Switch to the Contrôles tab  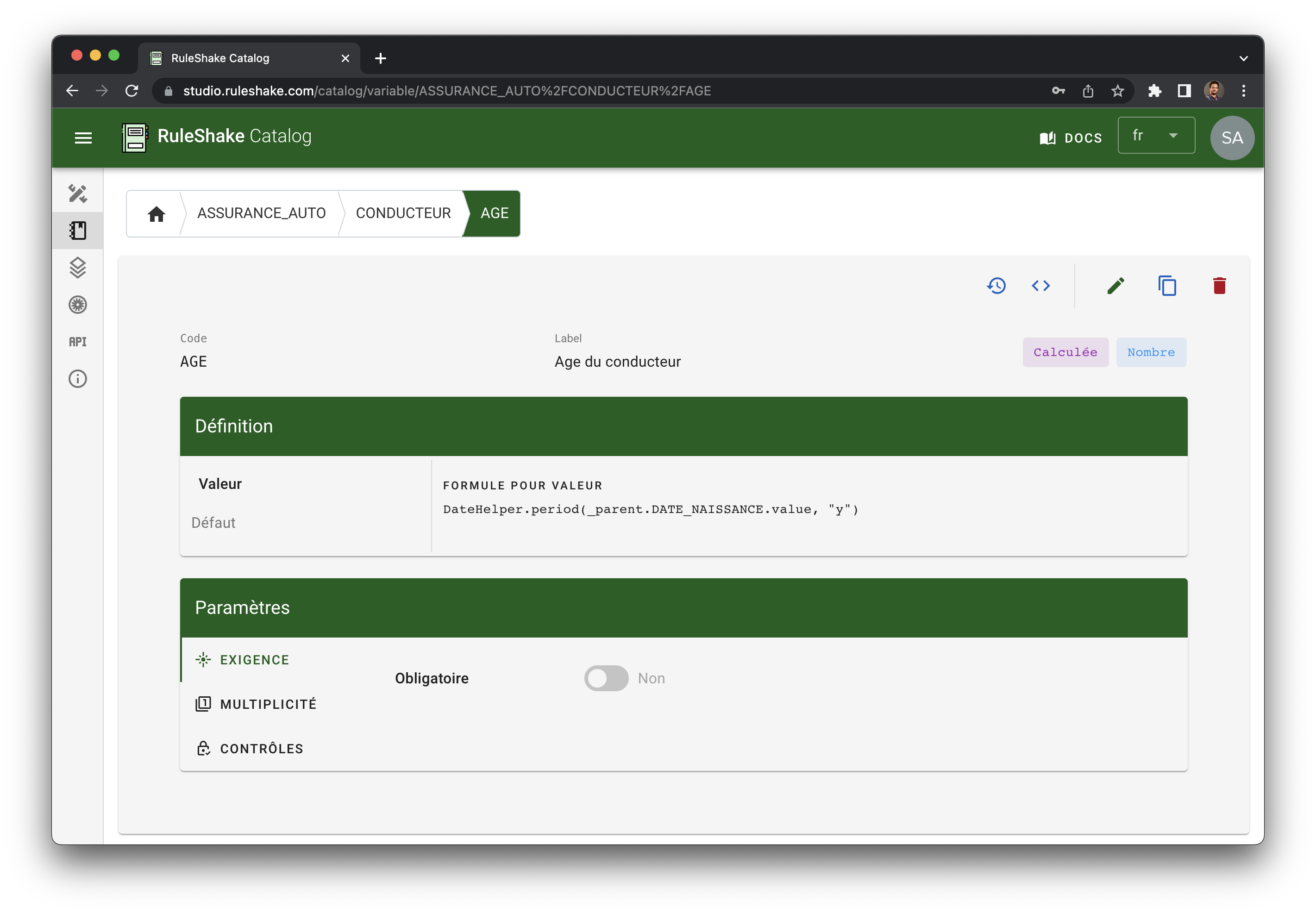[x=262, y=749]
